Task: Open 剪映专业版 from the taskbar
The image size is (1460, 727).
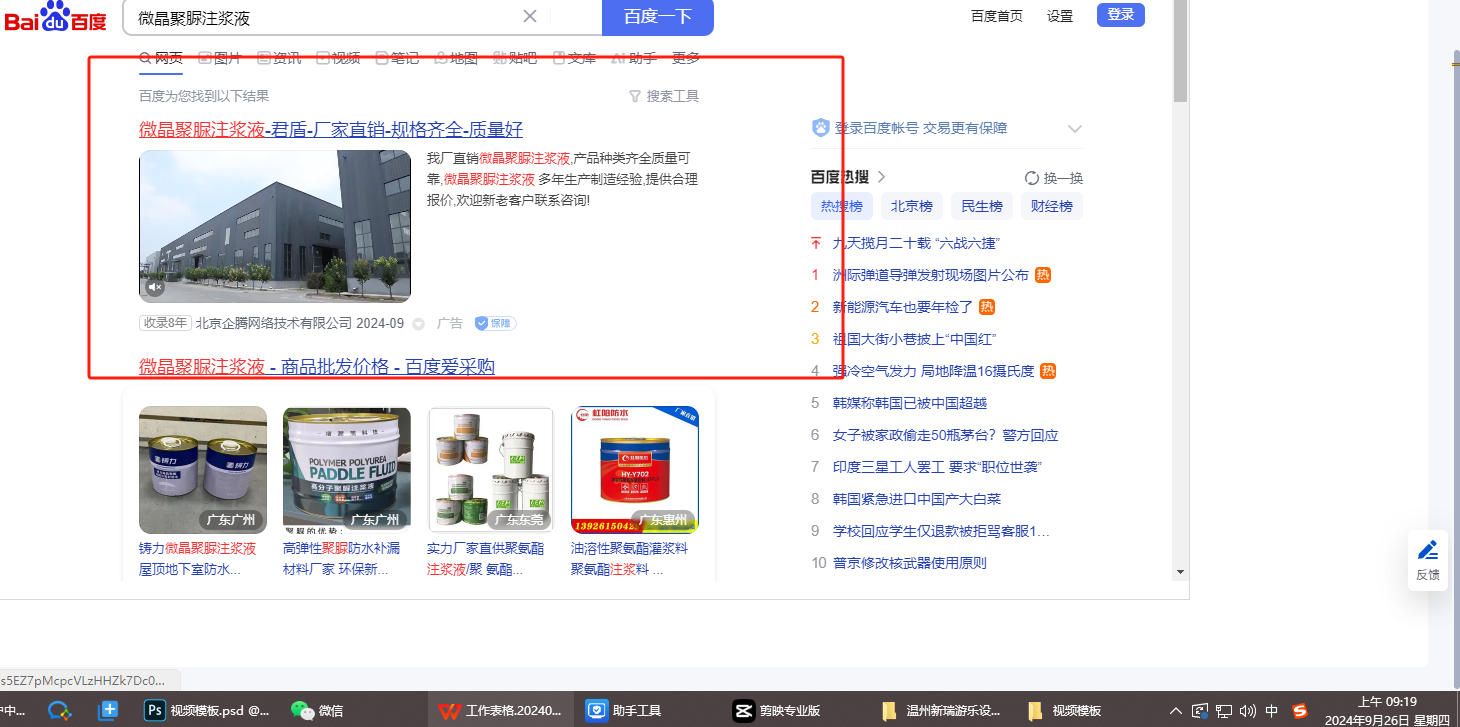Action: tap(777, 711)
